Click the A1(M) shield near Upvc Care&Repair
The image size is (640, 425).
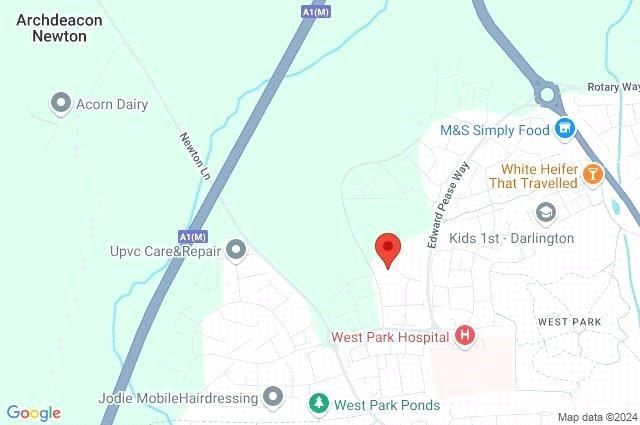tap(193, 237)
